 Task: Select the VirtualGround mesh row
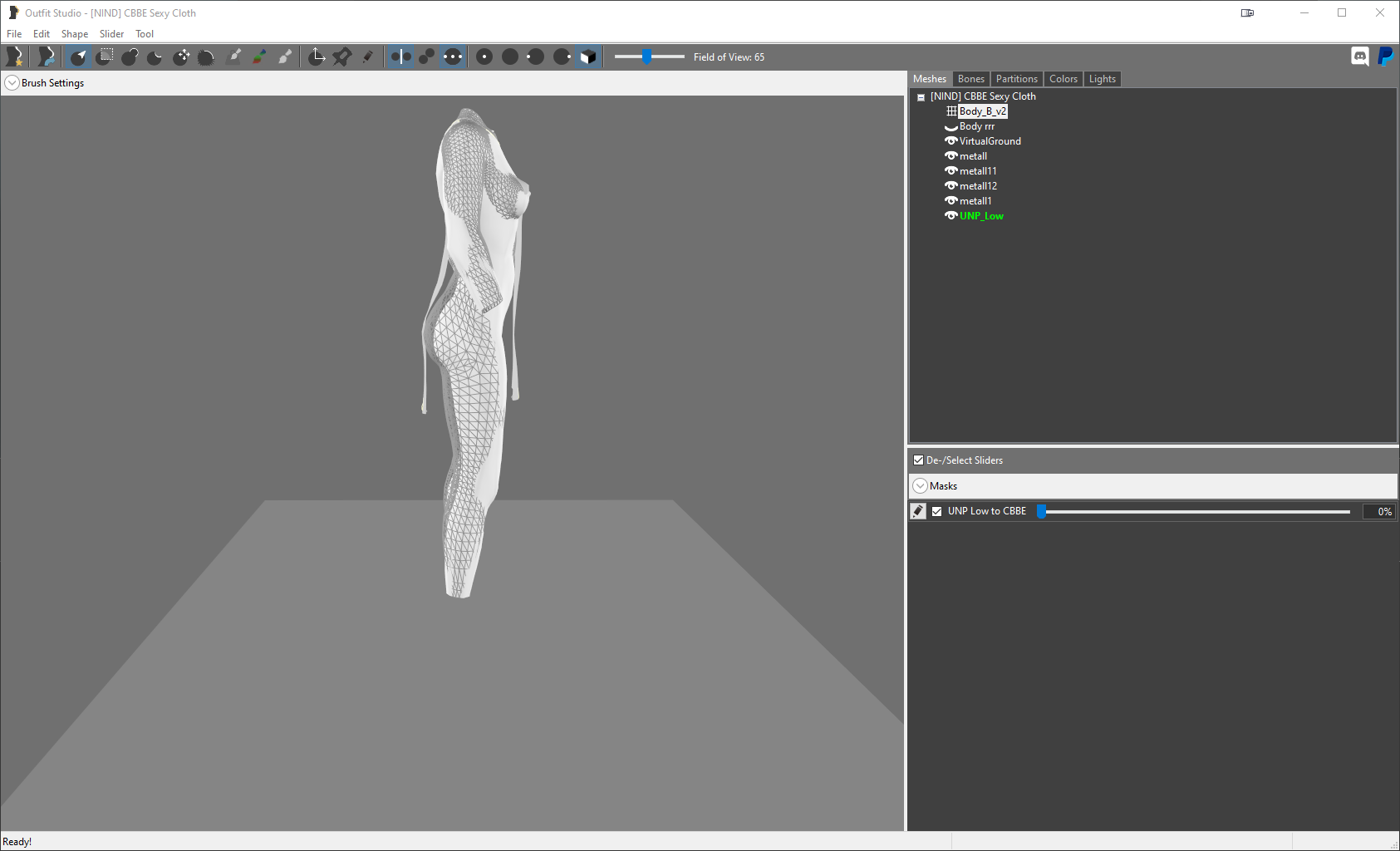tap(990, 141)
